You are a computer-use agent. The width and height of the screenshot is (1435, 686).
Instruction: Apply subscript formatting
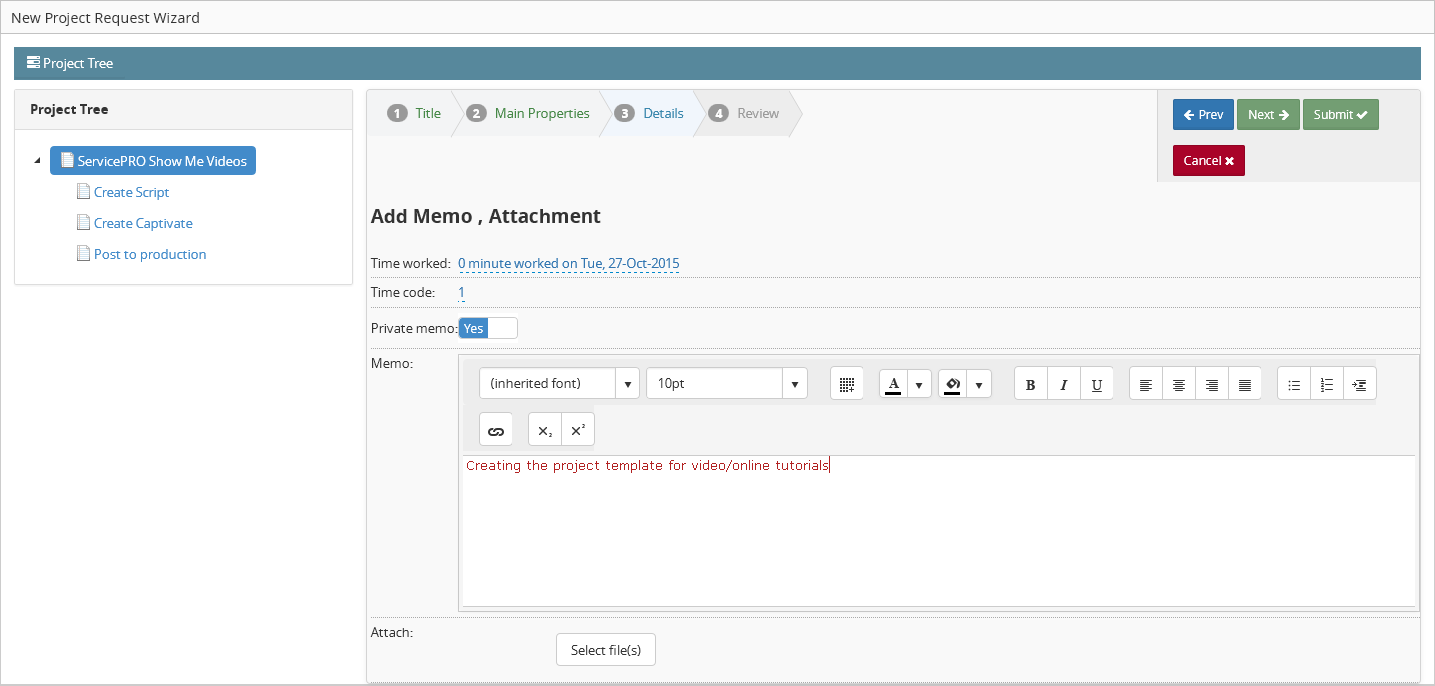(x=545, y=431)
